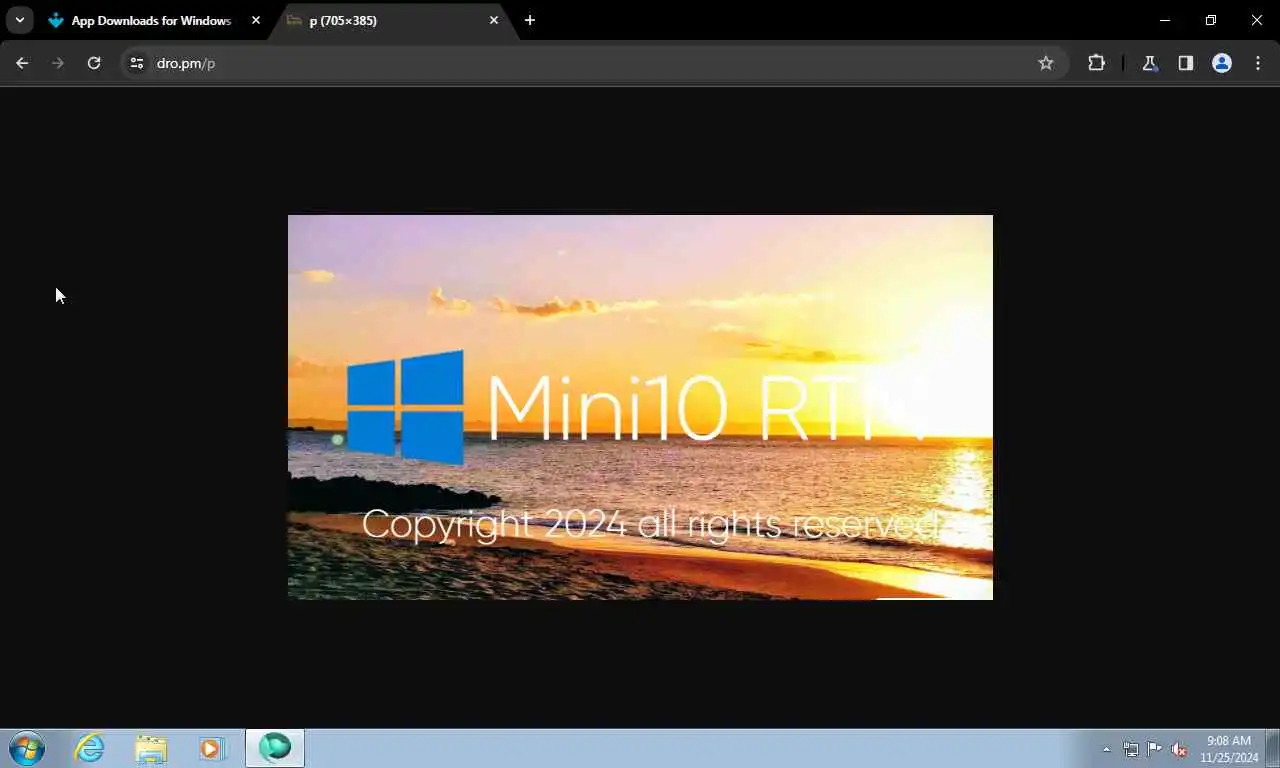Go back to previous page

(x=22, y=63)
